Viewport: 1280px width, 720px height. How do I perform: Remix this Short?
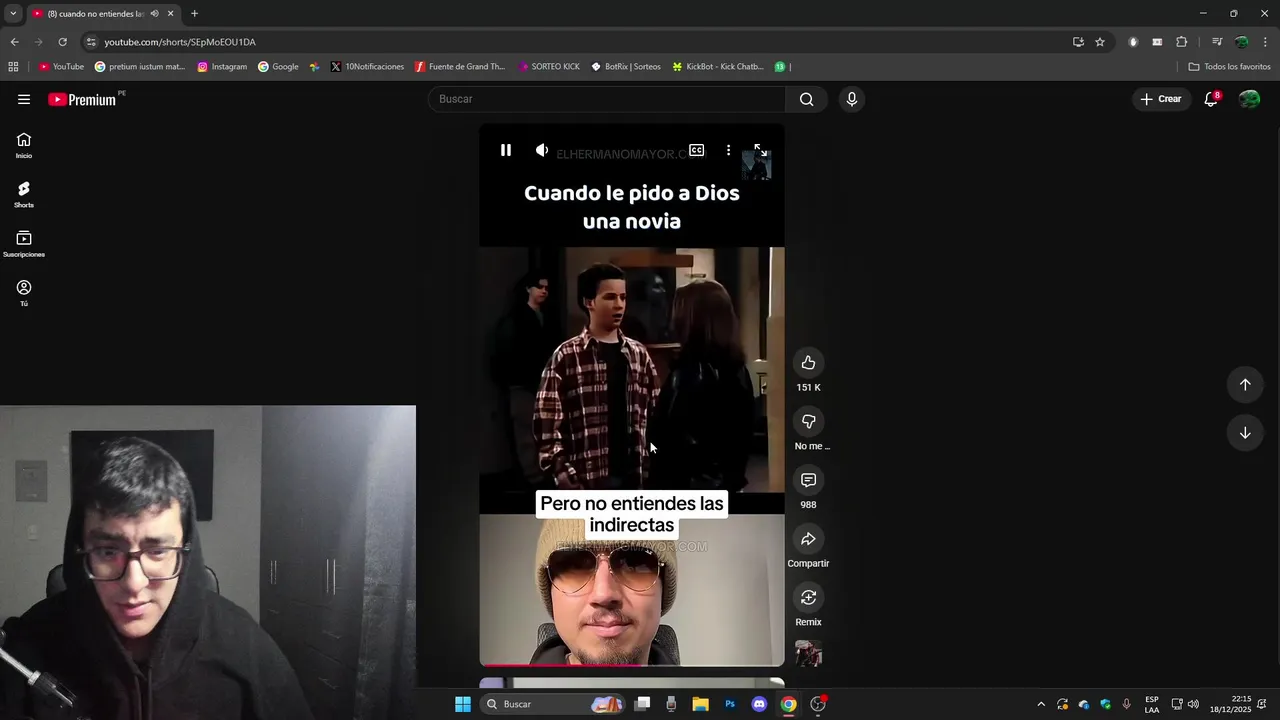pos(808,598)
